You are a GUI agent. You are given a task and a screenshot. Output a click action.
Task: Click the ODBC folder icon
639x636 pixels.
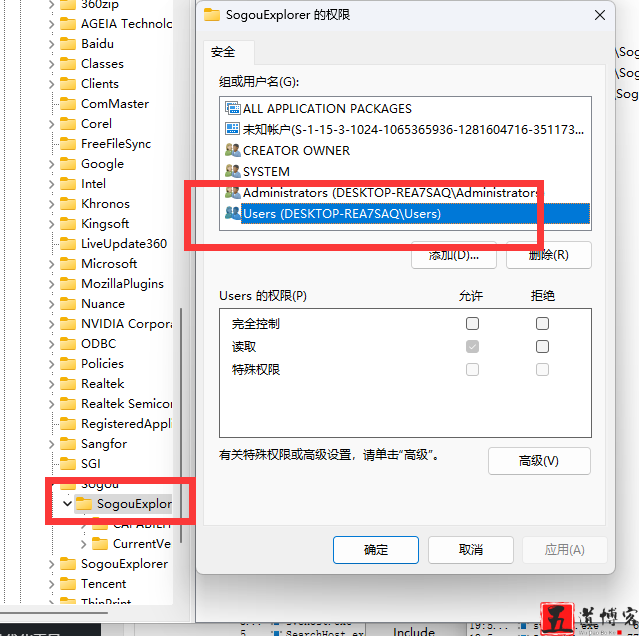[x=68, y=343]
